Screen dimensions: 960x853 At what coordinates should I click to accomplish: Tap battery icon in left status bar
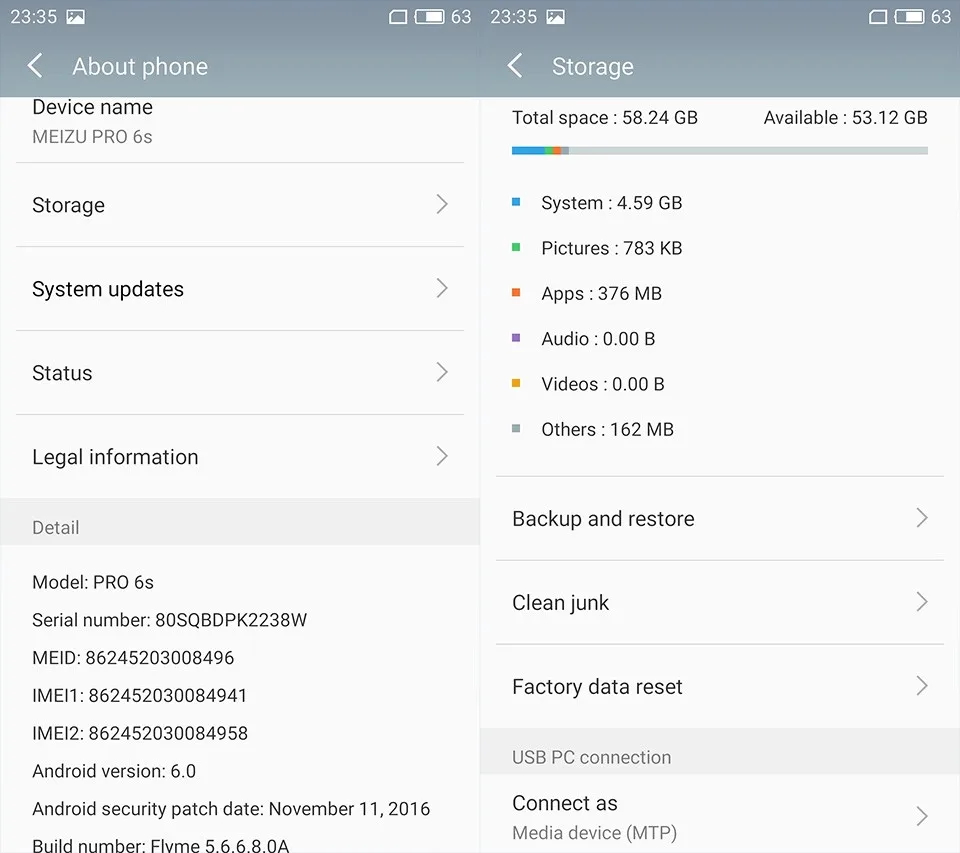(x=429, y=17)
